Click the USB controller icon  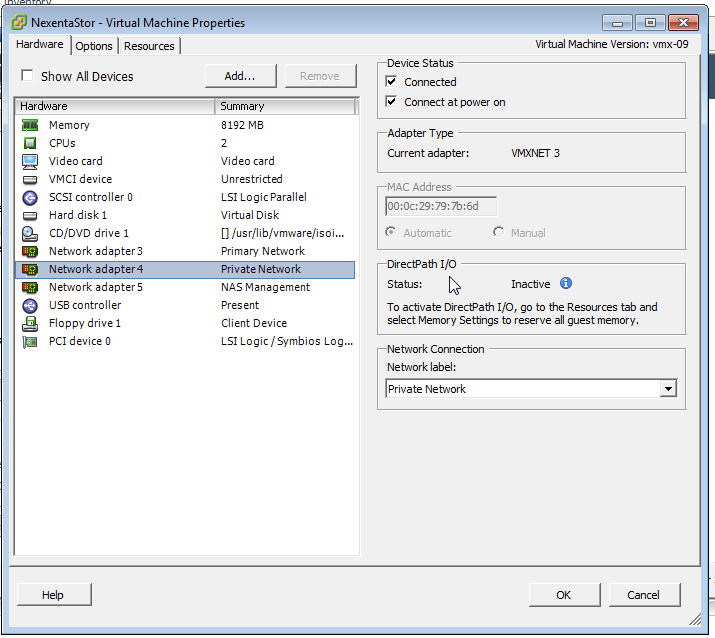pos(30,305)
